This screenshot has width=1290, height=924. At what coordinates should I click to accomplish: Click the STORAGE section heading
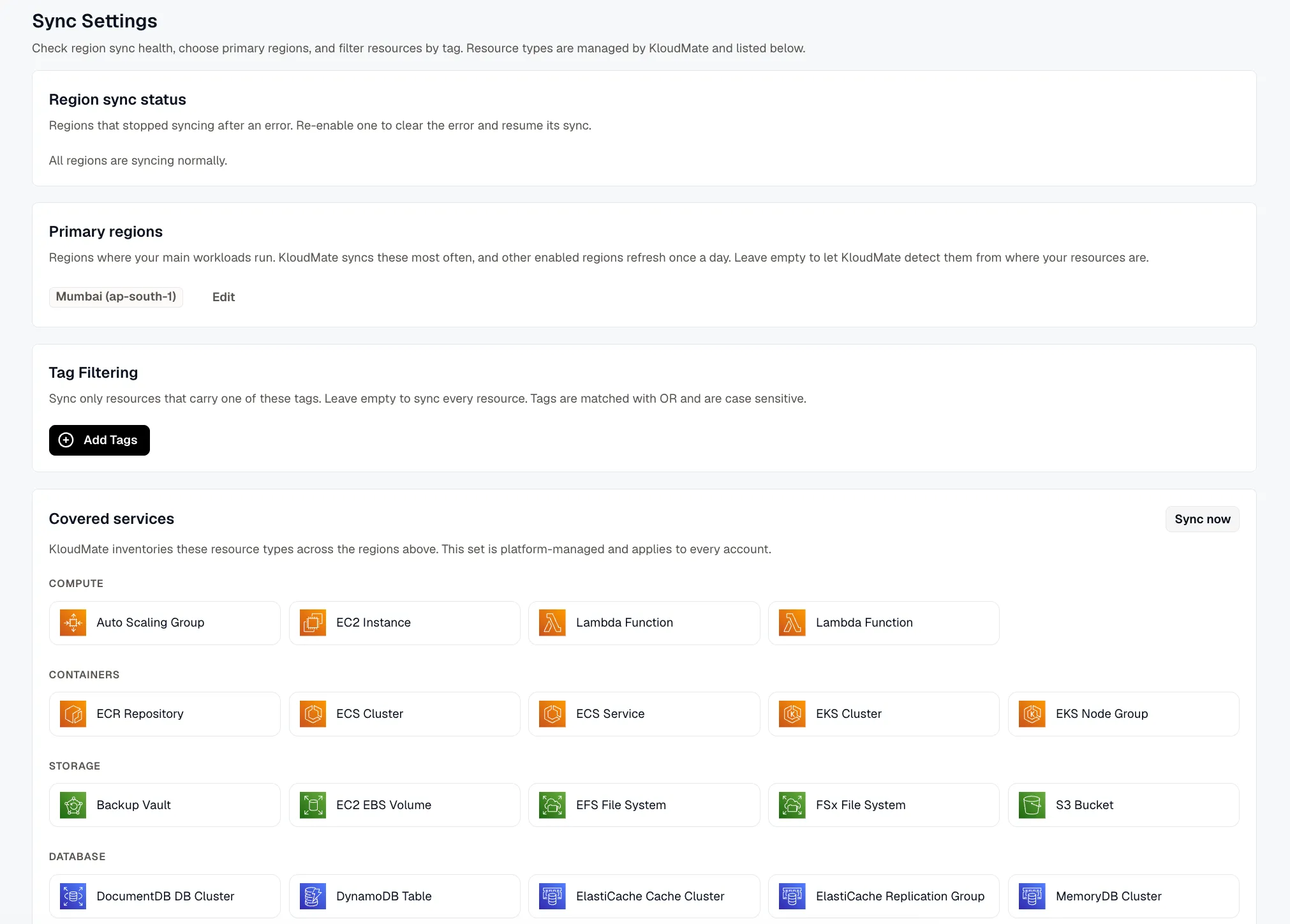(x=75, y=766)
